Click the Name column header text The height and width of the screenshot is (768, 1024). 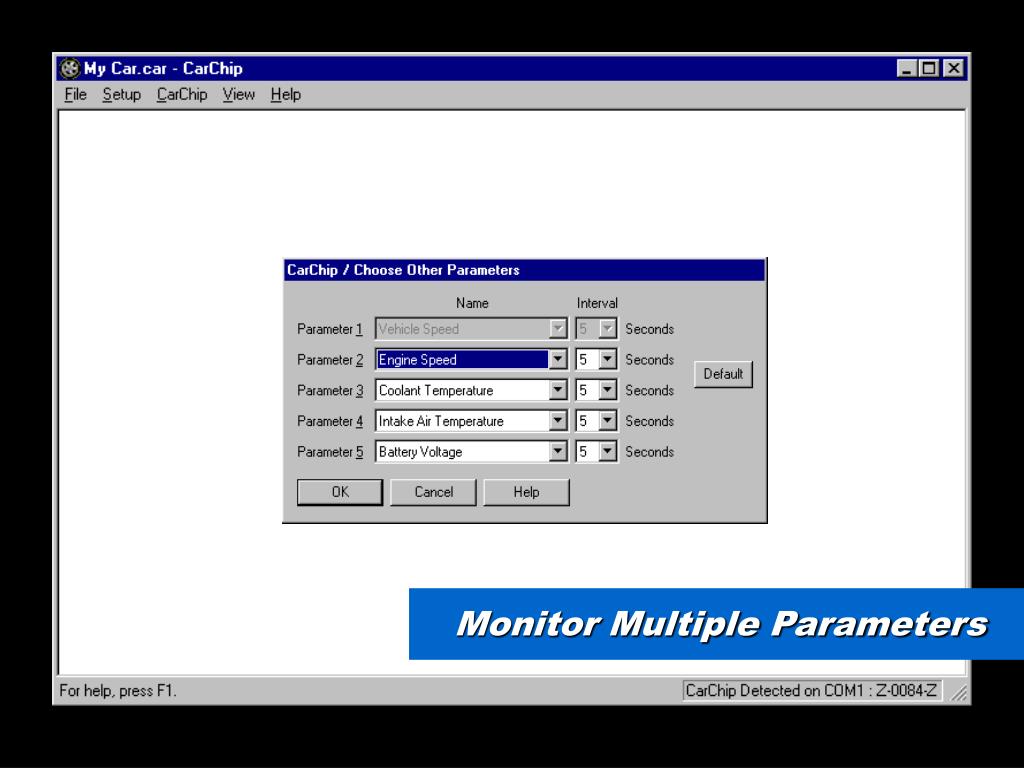pyautogui.click(x=472, y=303)
